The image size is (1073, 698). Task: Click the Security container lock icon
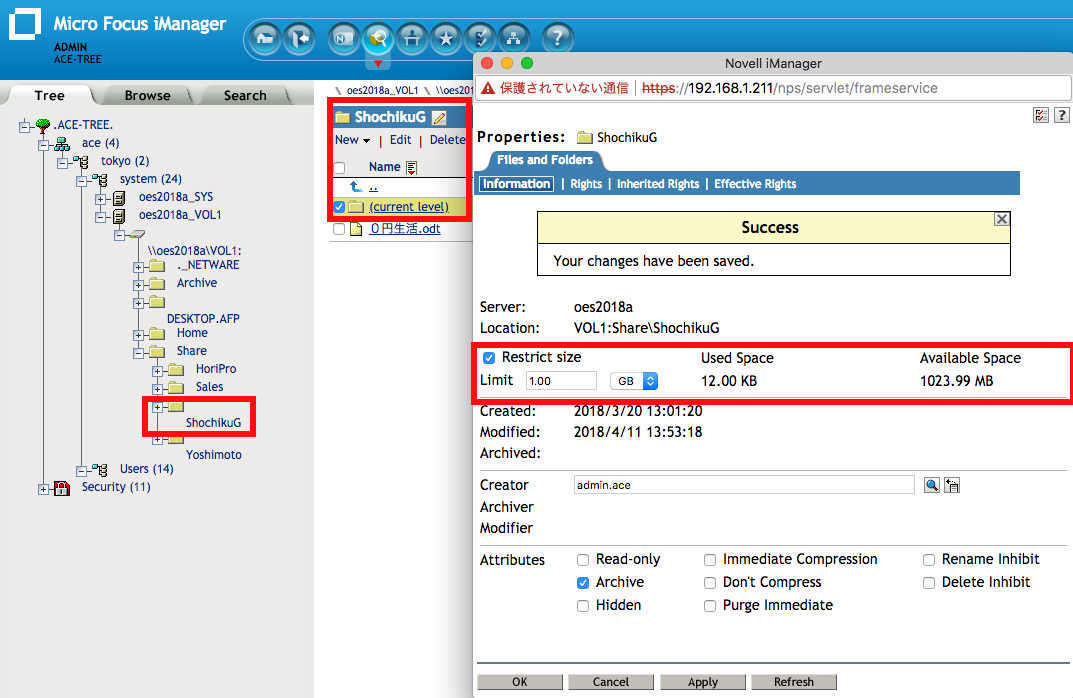tap(62, 488)
